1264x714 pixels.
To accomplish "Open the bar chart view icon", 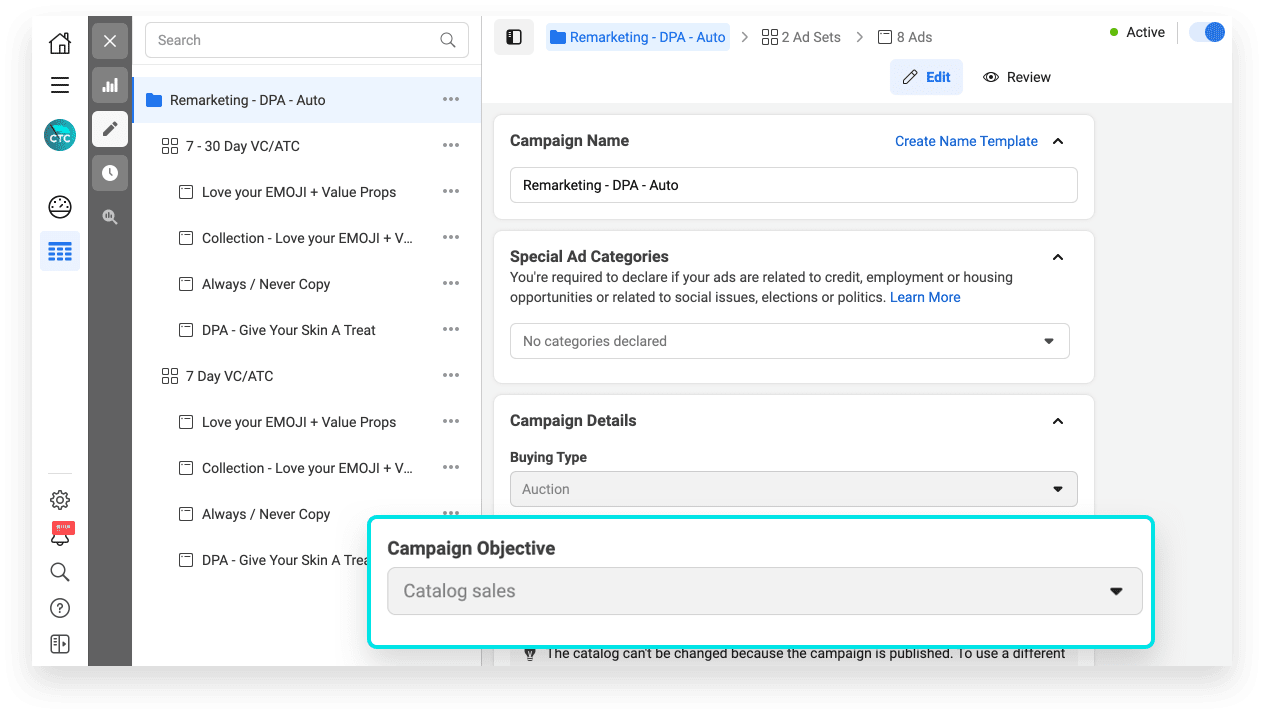I will click(110, 85).
